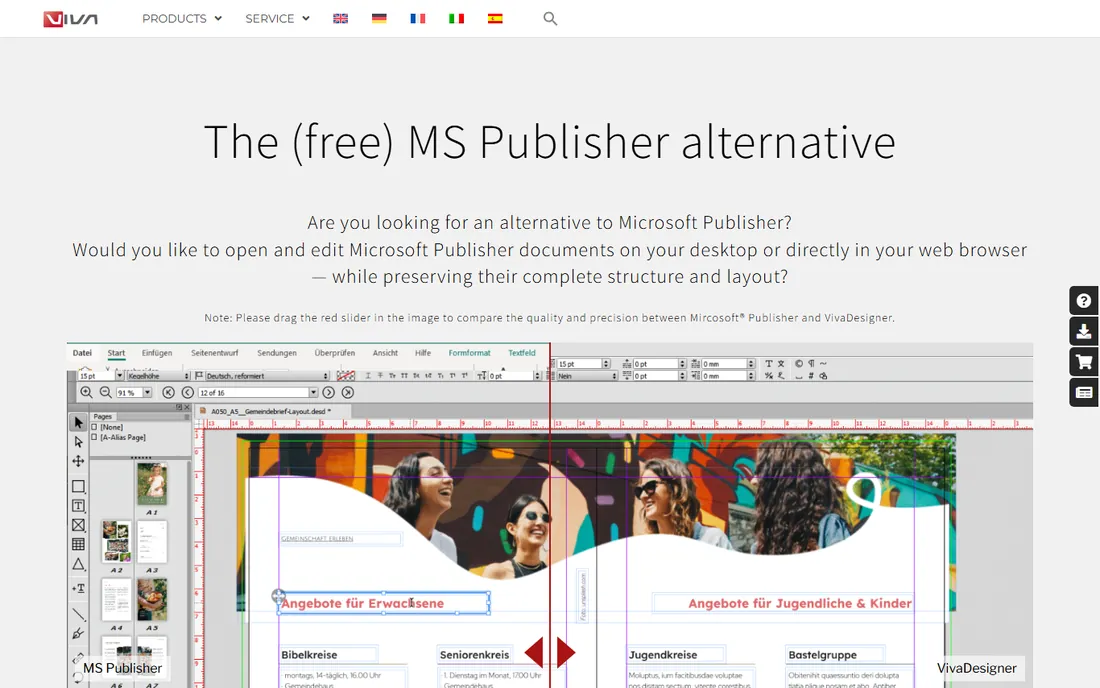Open the shopping cart side button

(x=1084, y=362)
